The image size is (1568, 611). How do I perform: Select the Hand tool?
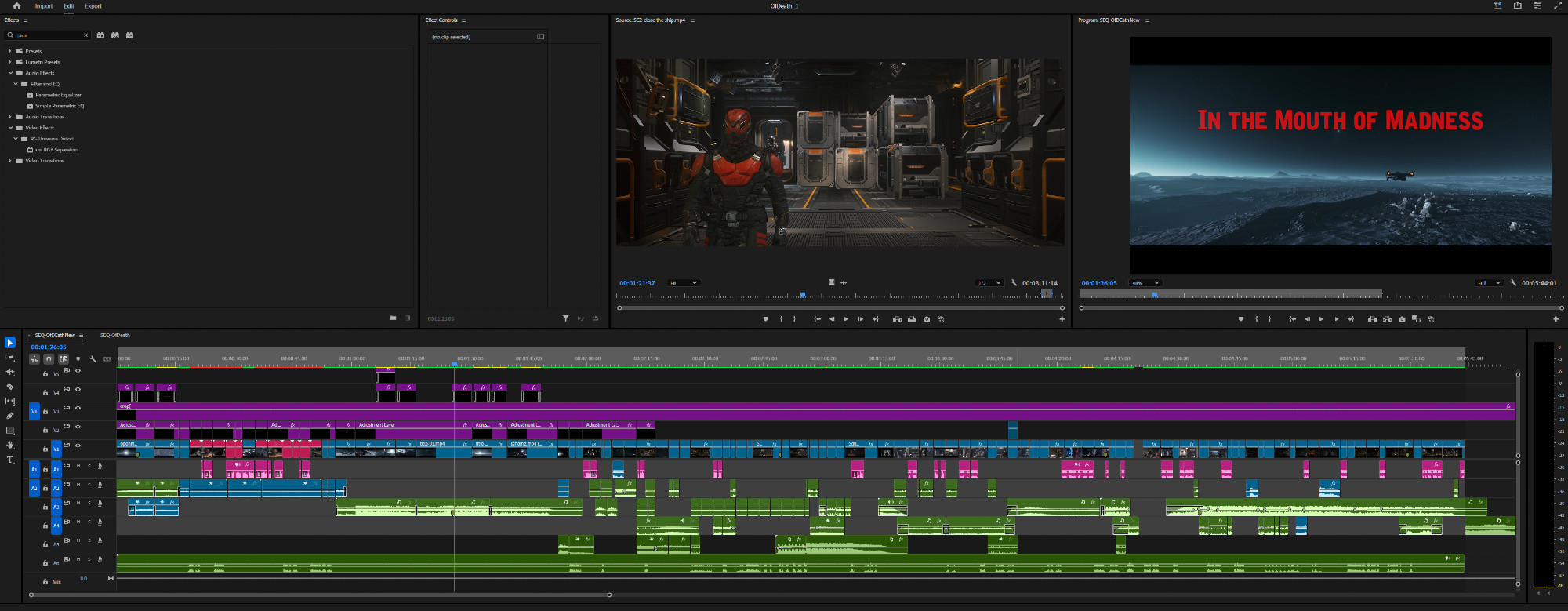pos(10,445)
